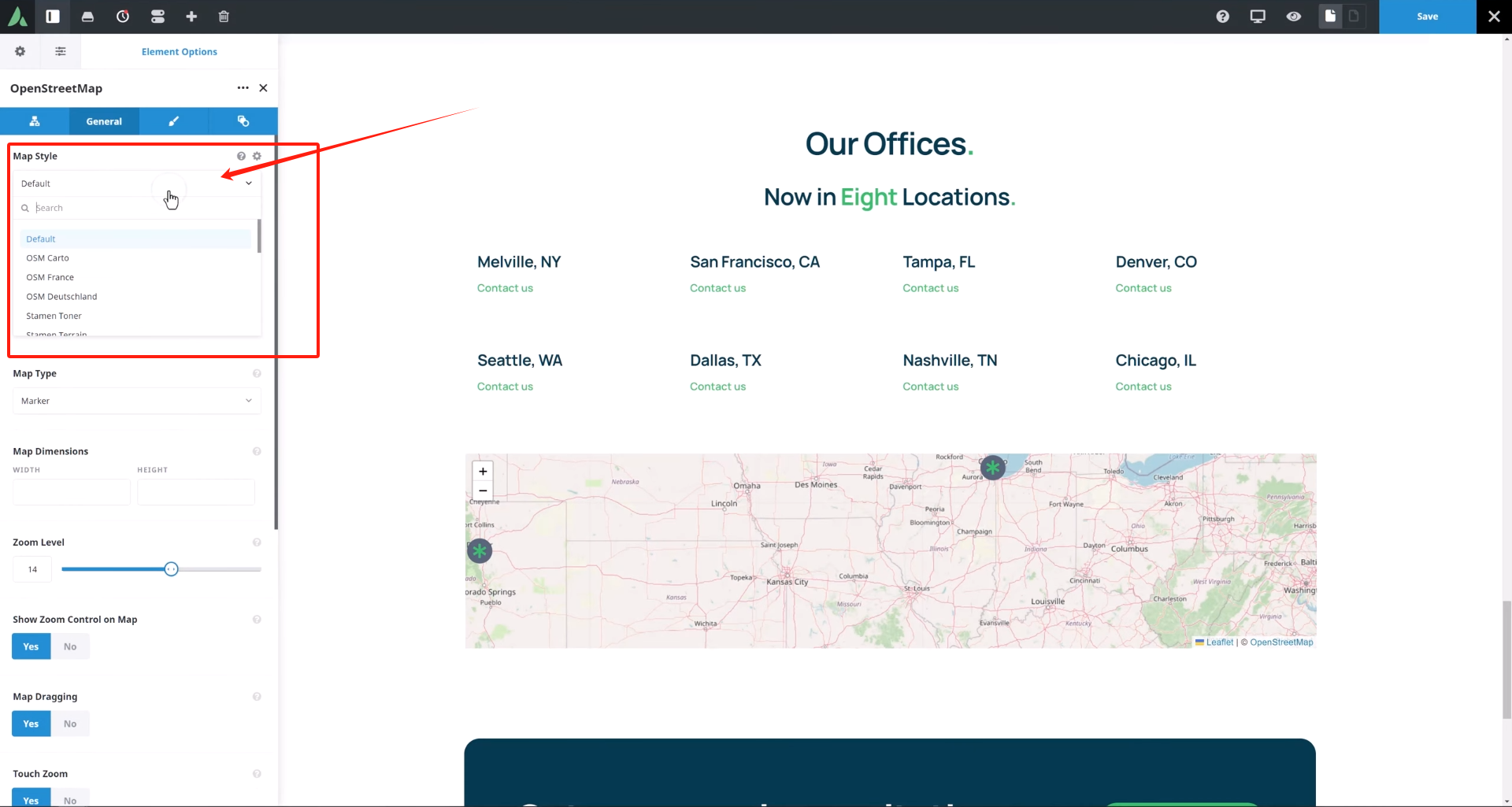Click the help question mark in top toolbar
This screenshot has width=1512, height=807.
pos(1222,17)
